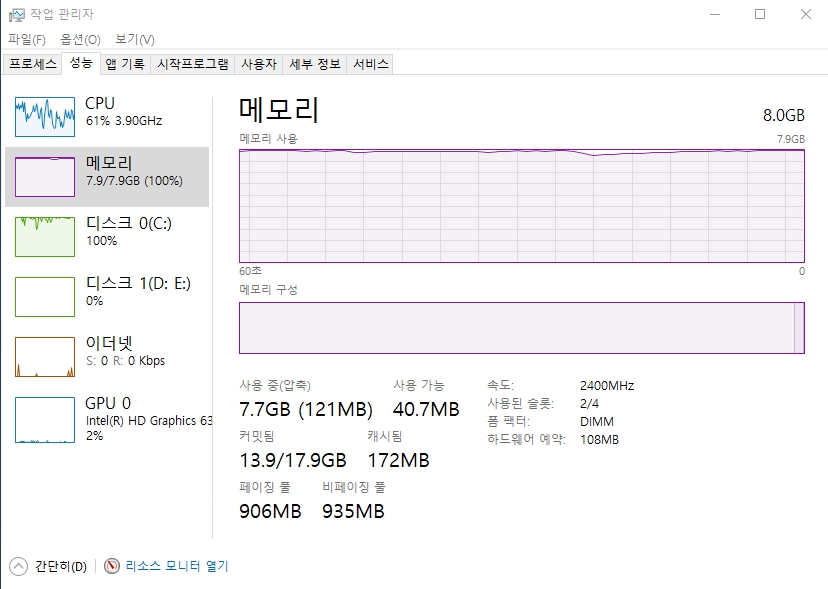828x589 pixels.
Task: Select the CPU usage graph thumbnail
Action: click(45, 117)
